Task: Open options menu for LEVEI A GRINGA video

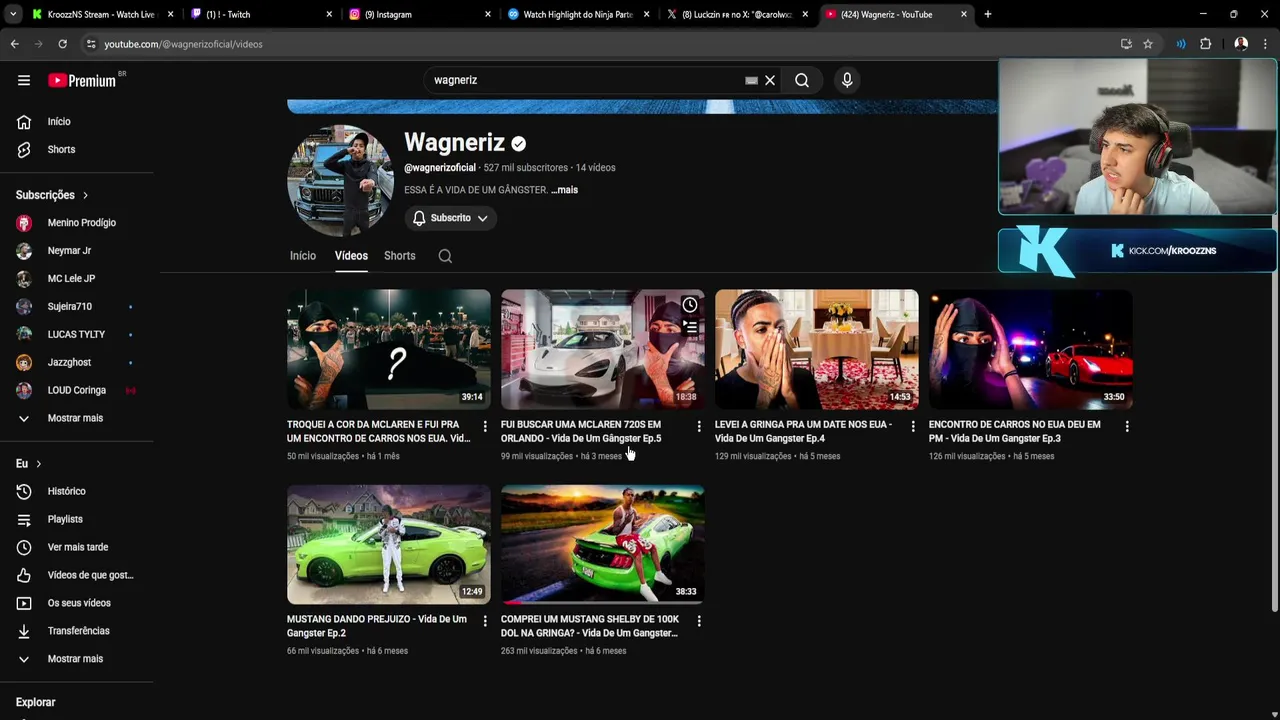Action: click(913, 427)
